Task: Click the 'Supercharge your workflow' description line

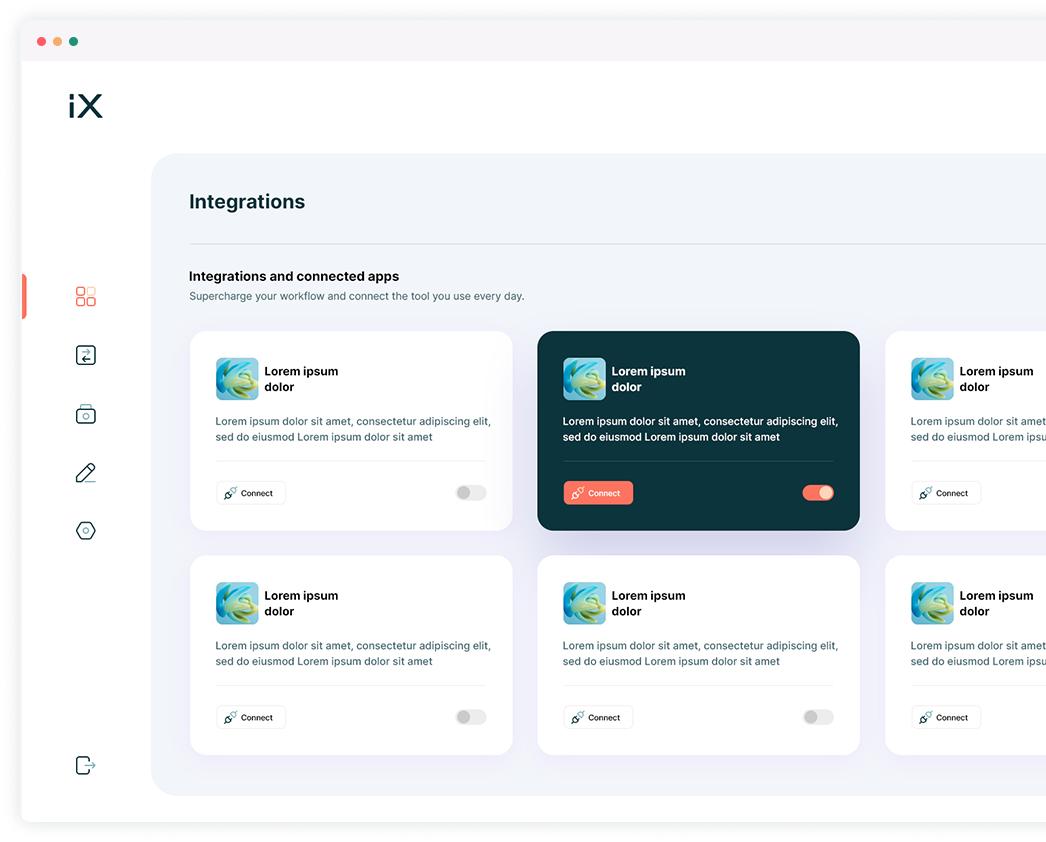Action: pos(356,296)
